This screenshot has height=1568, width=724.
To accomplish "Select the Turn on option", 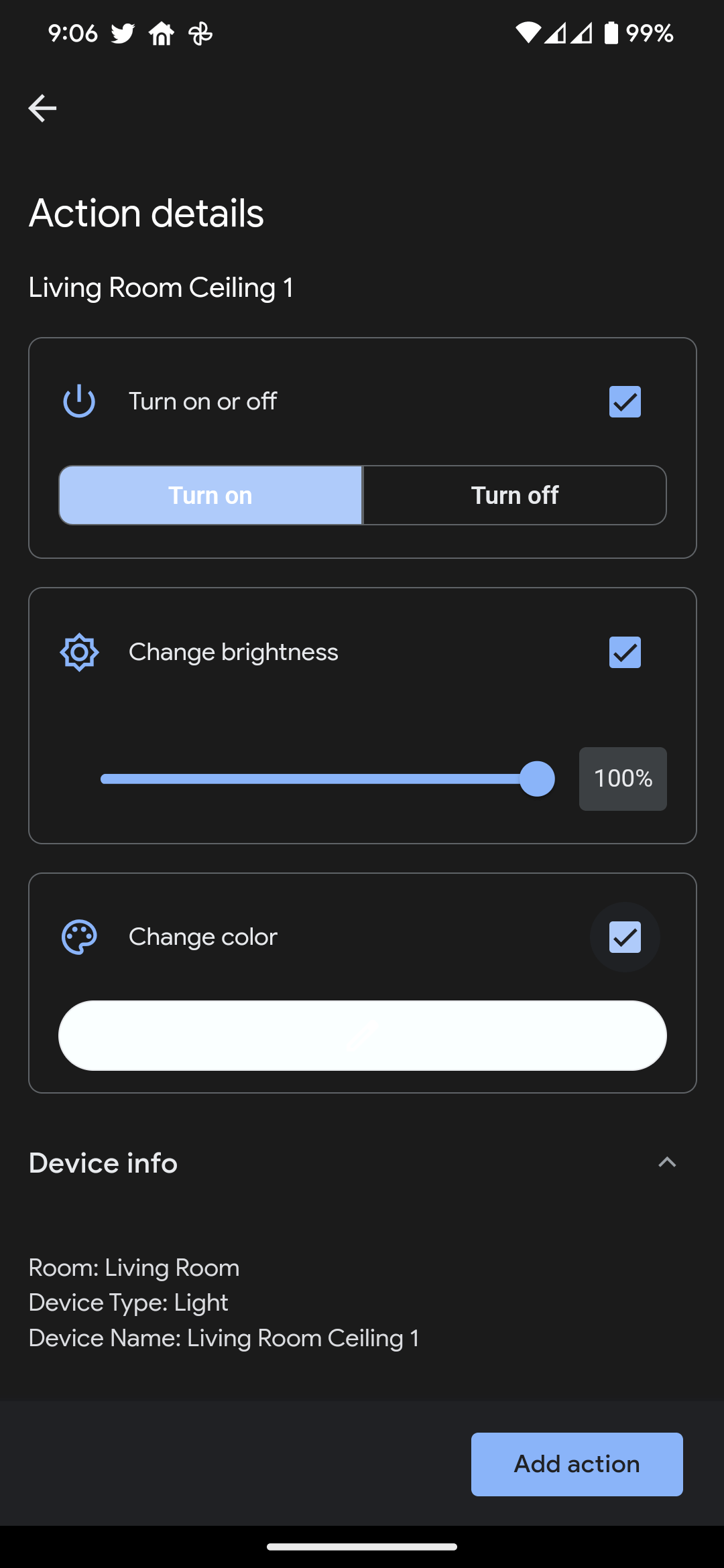I will 210,495.
